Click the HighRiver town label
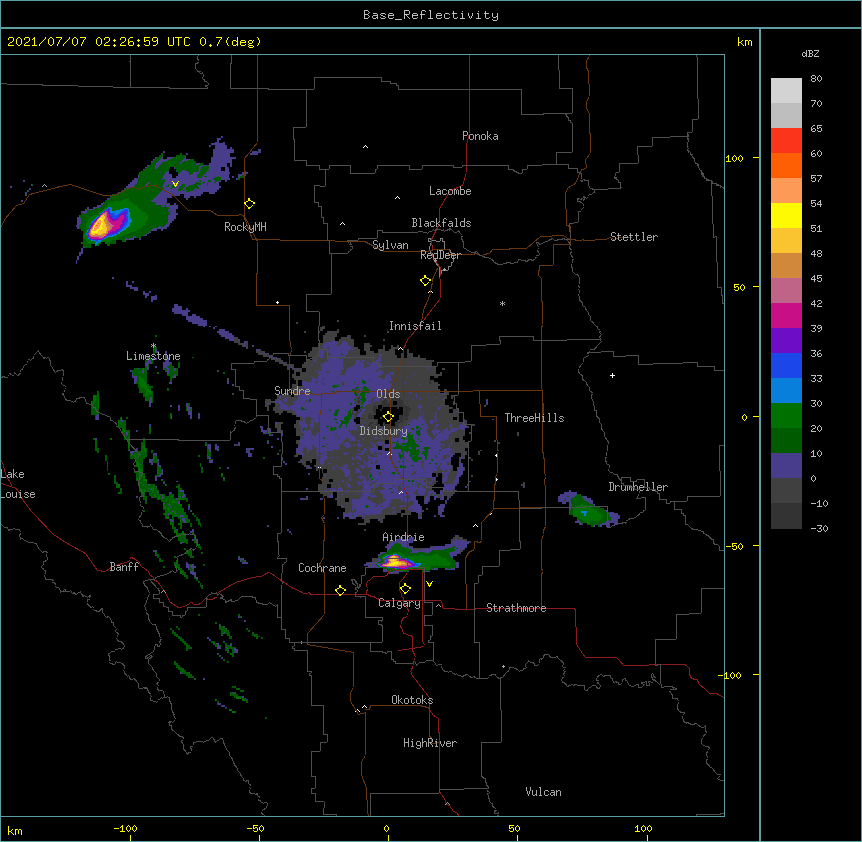Viewport: 862px width, 842px height. (430, 743)
